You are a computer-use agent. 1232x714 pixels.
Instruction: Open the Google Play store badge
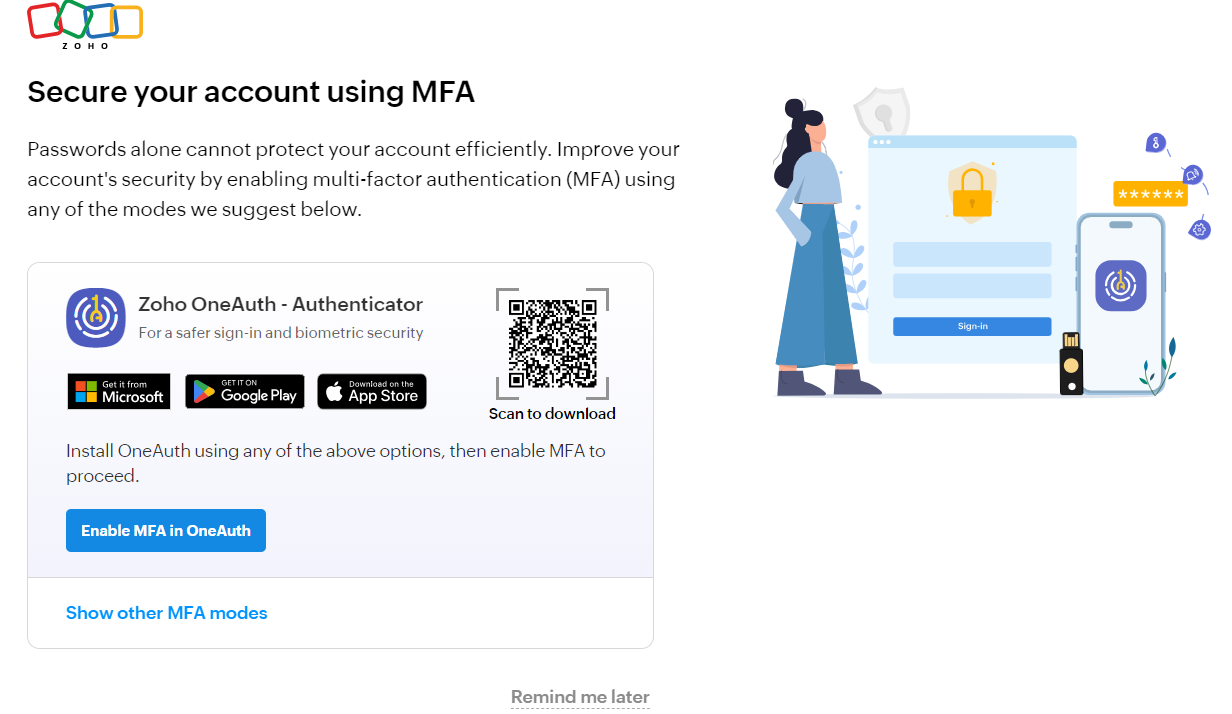coord(245,392)
